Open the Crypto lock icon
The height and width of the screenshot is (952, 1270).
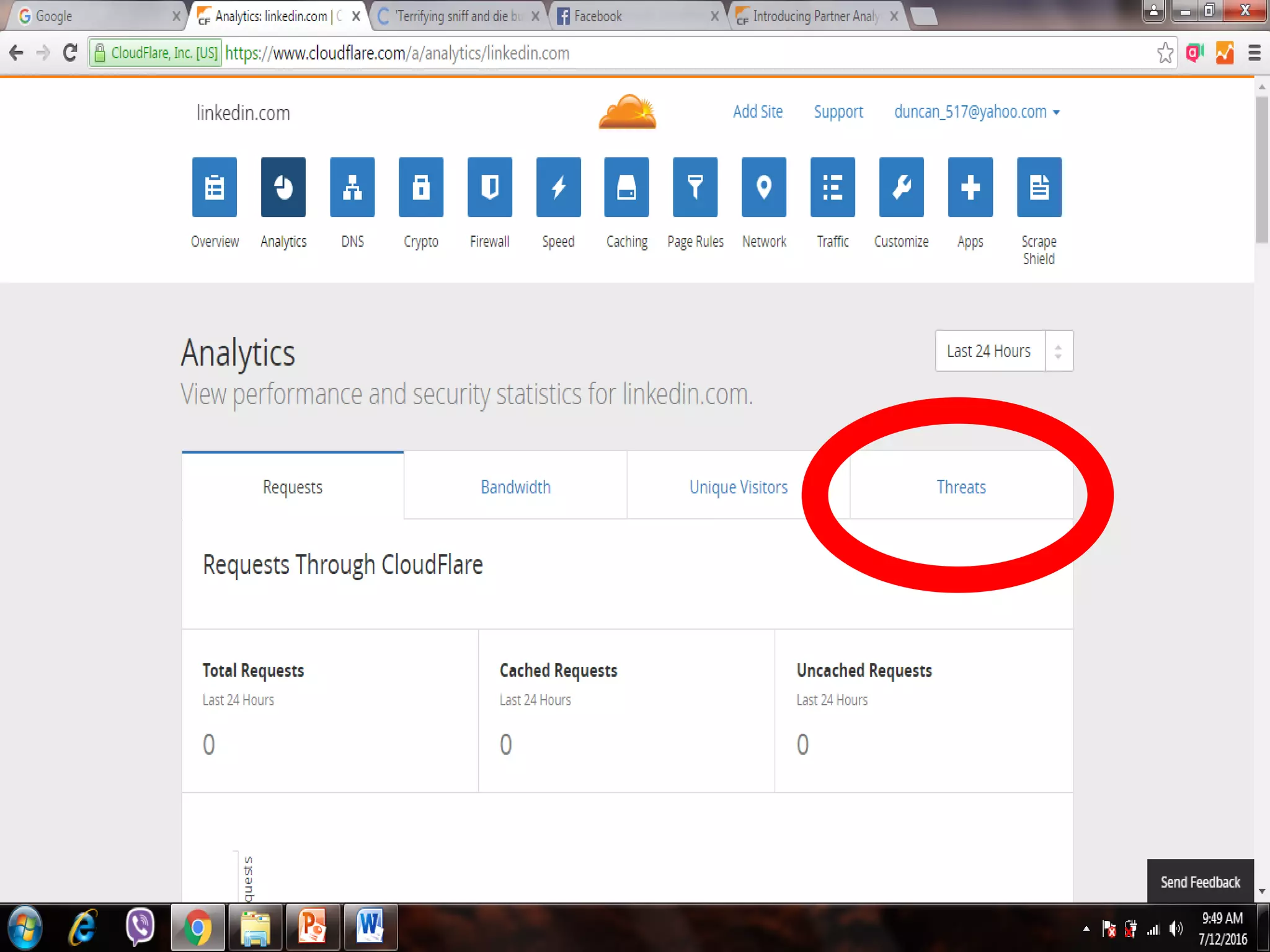pyautogui.click(x=421, y=187)
